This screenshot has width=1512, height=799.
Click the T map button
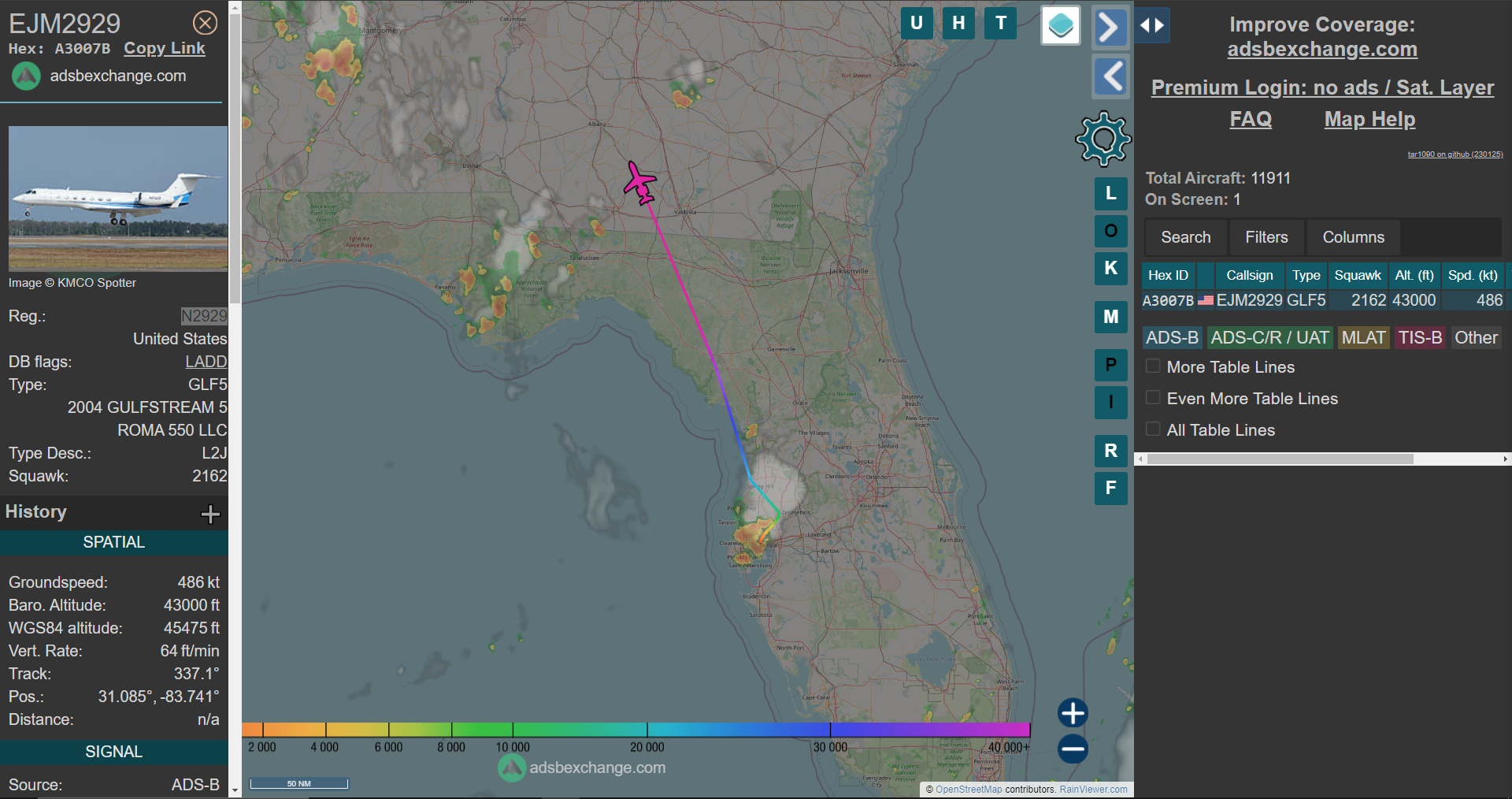tap(1001, 23)
